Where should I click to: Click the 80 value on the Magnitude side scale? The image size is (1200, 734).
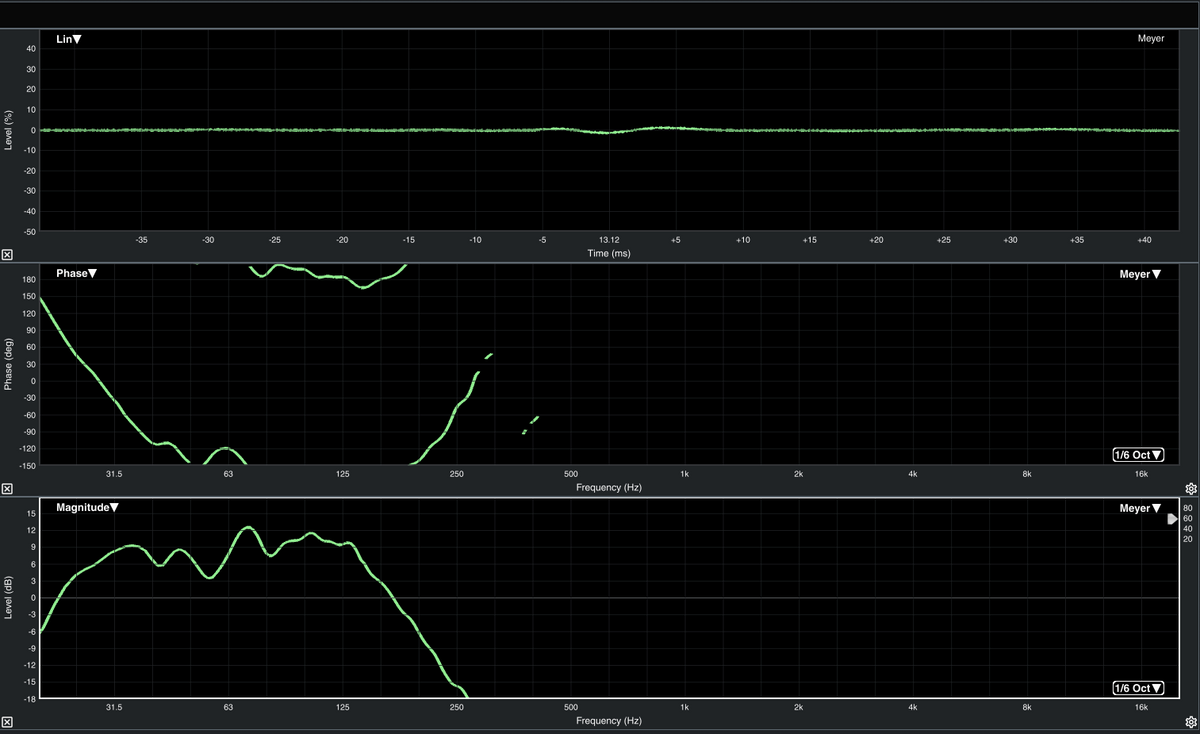[1188, 509]
